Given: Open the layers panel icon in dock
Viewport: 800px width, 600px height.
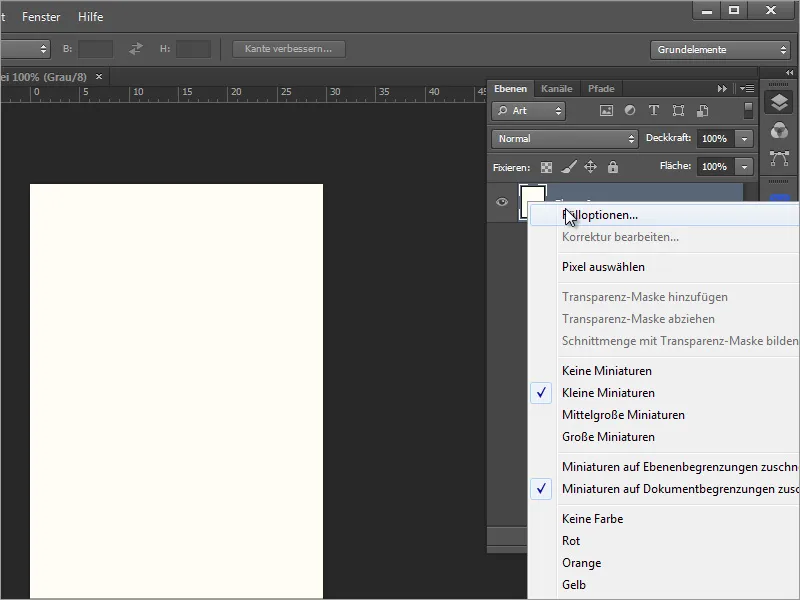Looking at the screenshot, I should (x=779, y=103).
